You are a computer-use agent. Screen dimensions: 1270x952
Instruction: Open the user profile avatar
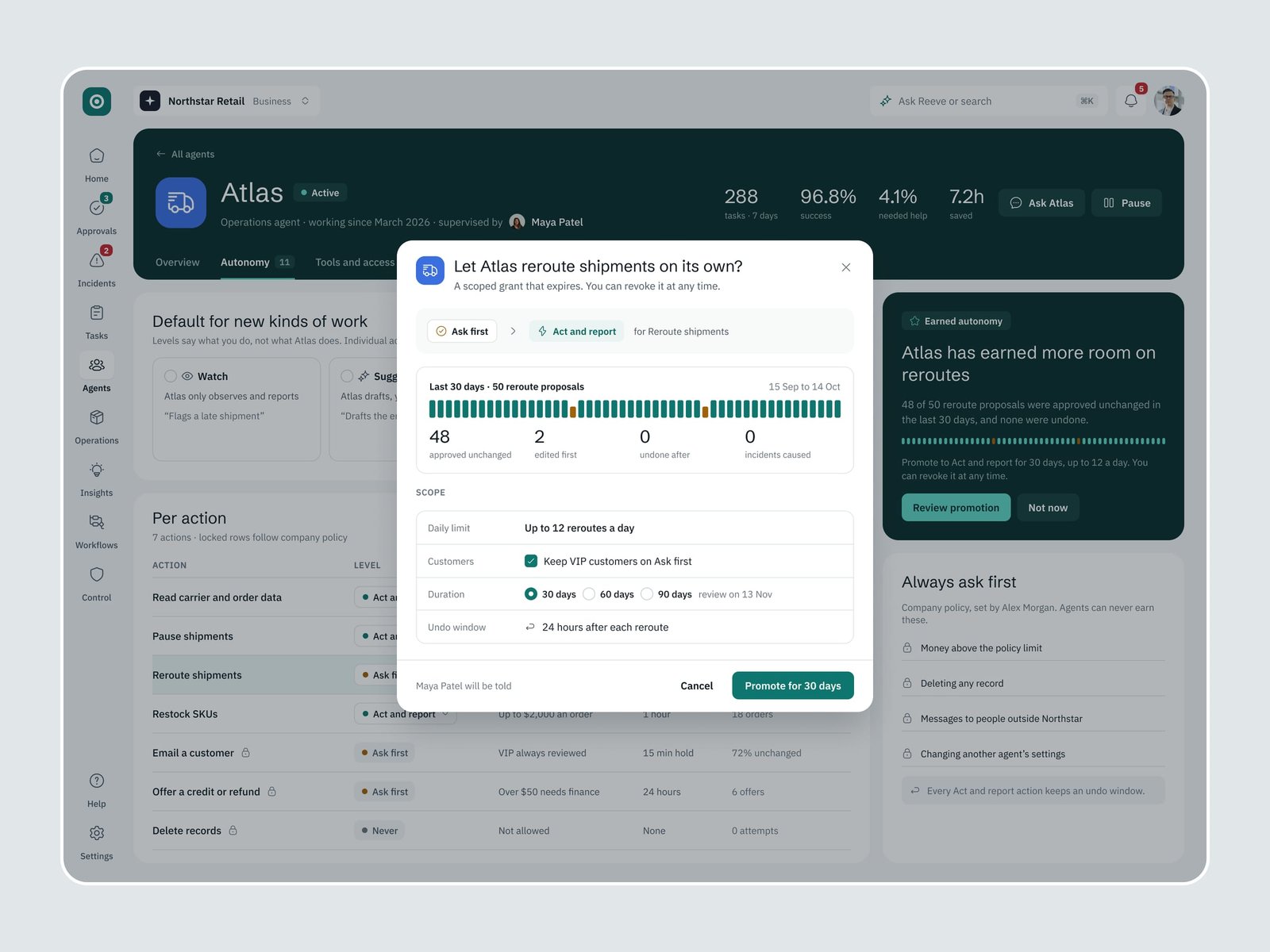click(1169, 102)
